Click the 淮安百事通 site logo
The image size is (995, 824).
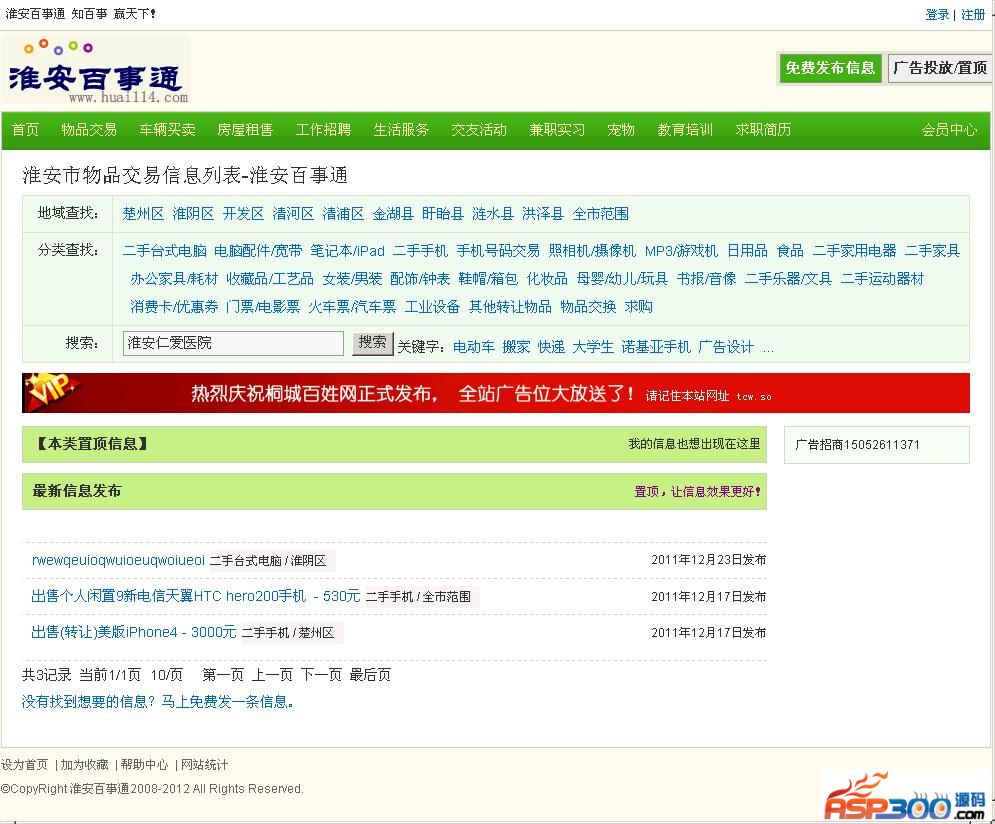(x=96, y=70)
